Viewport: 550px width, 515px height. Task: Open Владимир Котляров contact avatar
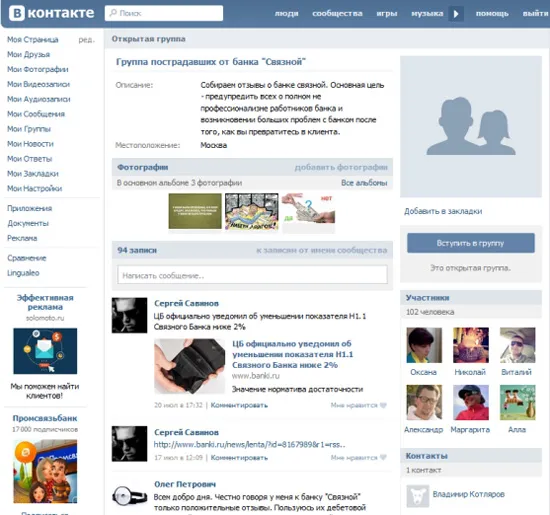417,496
